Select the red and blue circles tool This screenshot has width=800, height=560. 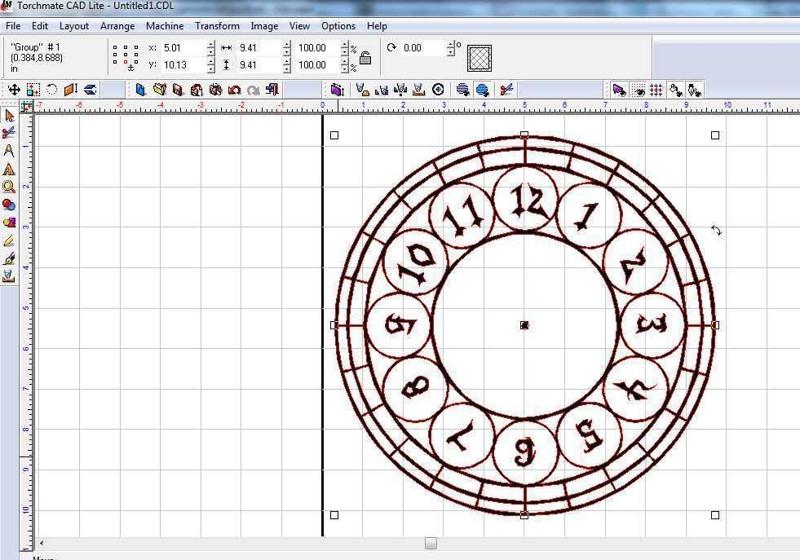click(x=9, y=205)
